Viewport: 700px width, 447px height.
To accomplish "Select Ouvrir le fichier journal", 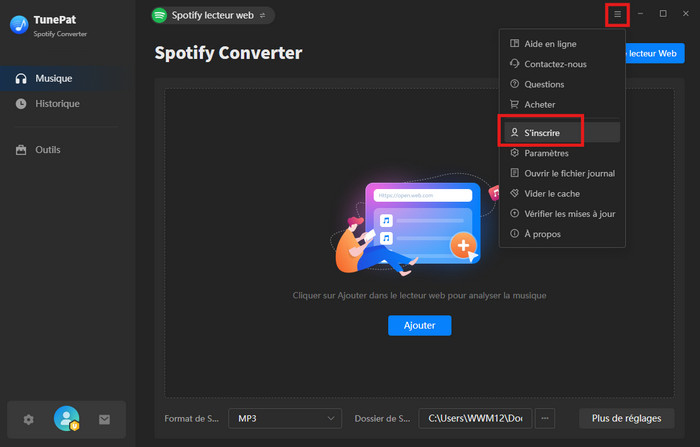I will click(562, 173).
